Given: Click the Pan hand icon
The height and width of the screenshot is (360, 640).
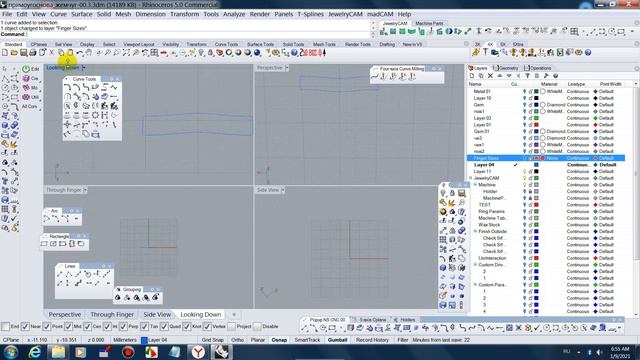Looking at the screenshot, I should point(89,53).
